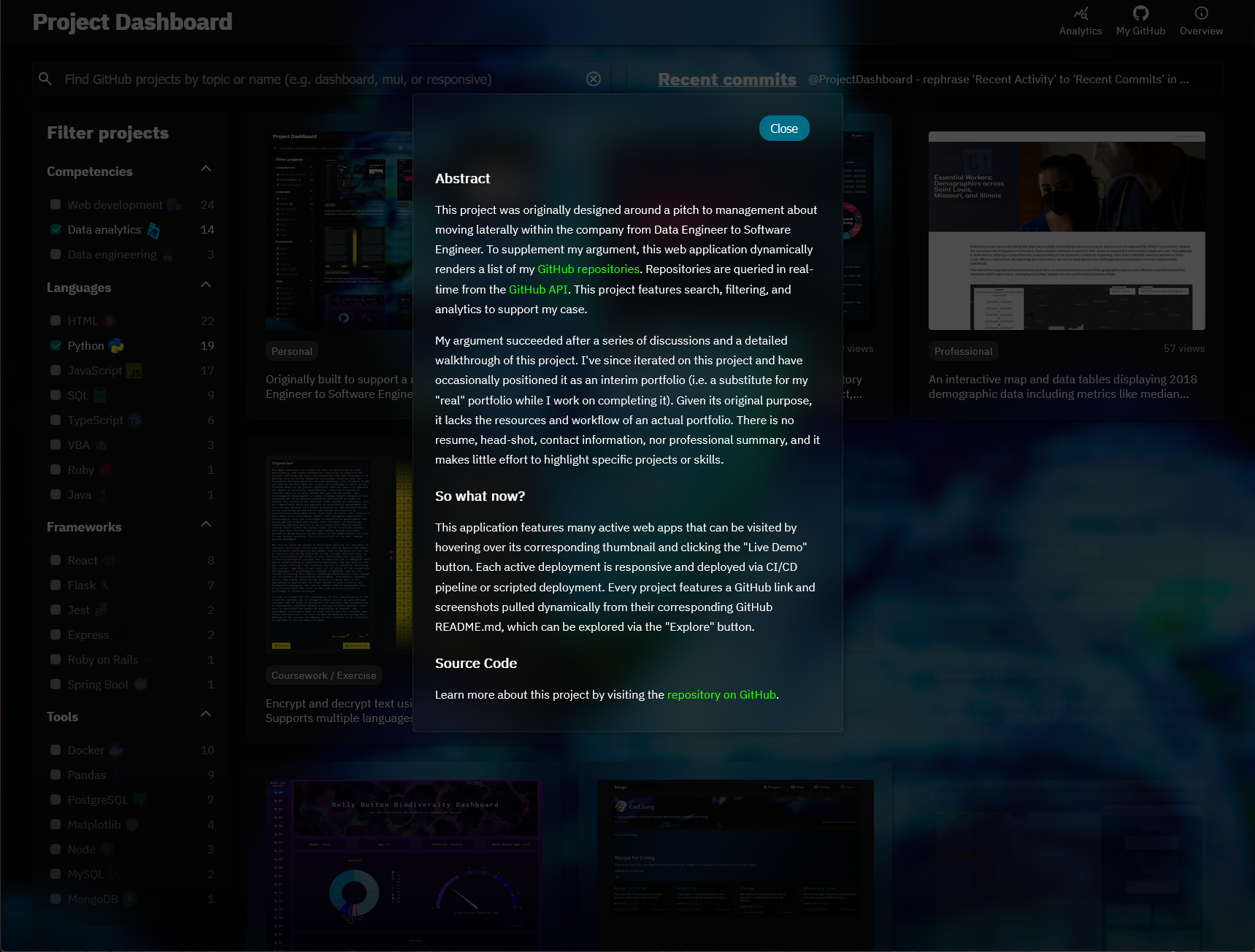The height and width of the screenshot is (952, 1255).
Task: Click the Docker whale icon in filters
Action: coord(116,751)
